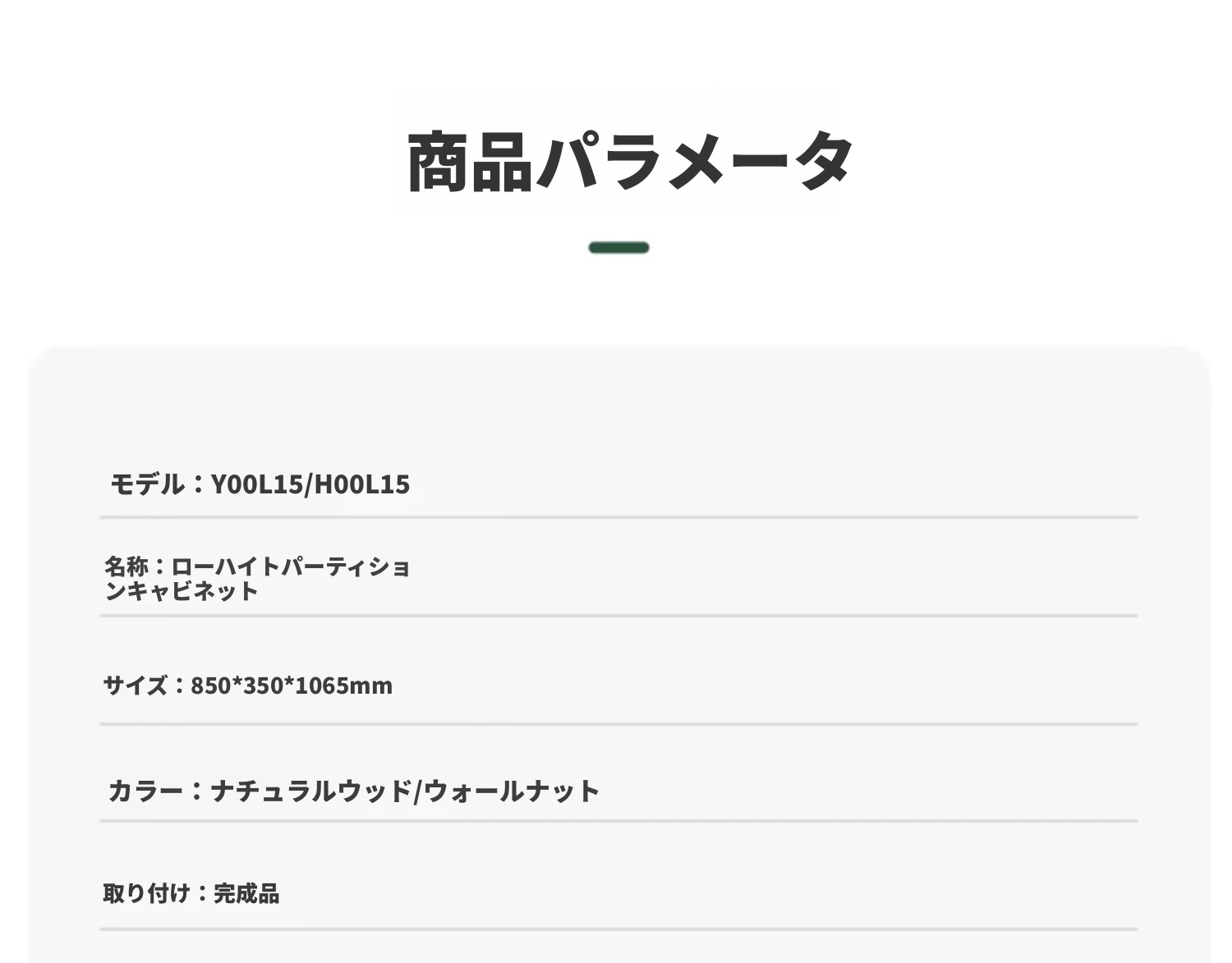Choose the ウォールナット color text
1232x963 pixels.
[512, 791]
